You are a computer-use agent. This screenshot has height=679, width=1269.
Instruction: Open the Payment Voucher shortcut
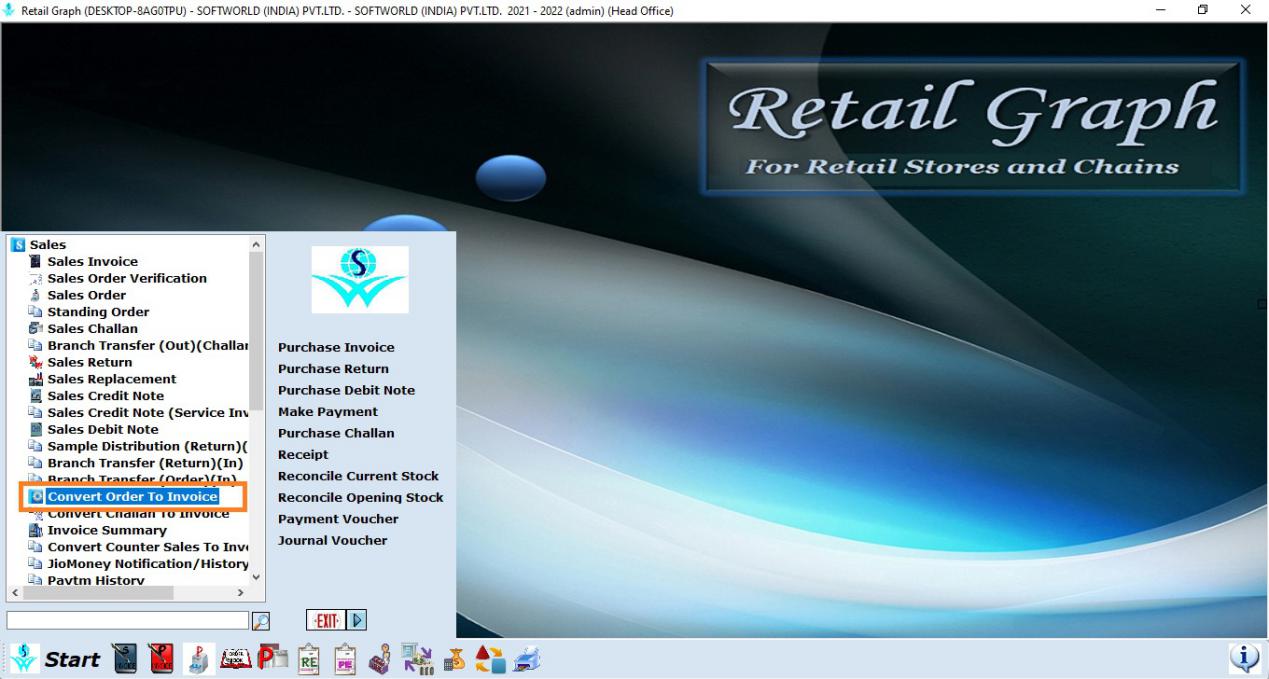(x=338, y=519)
